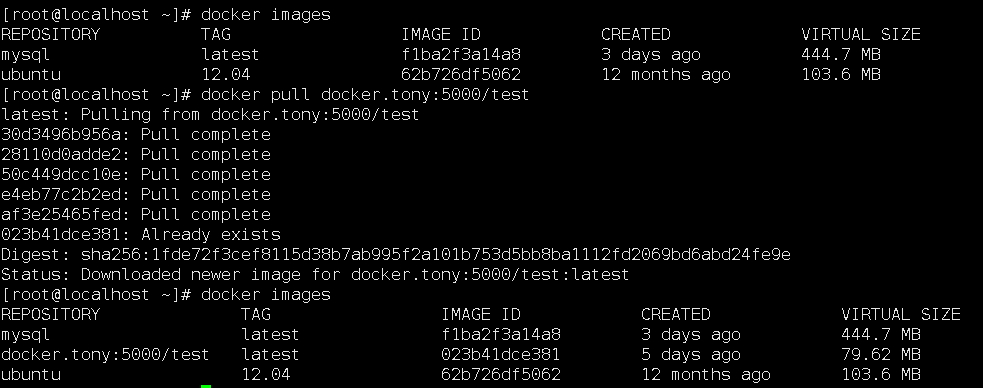Click the green terminal cursor block
Screen dimensions: 983x388
[206, 386]
